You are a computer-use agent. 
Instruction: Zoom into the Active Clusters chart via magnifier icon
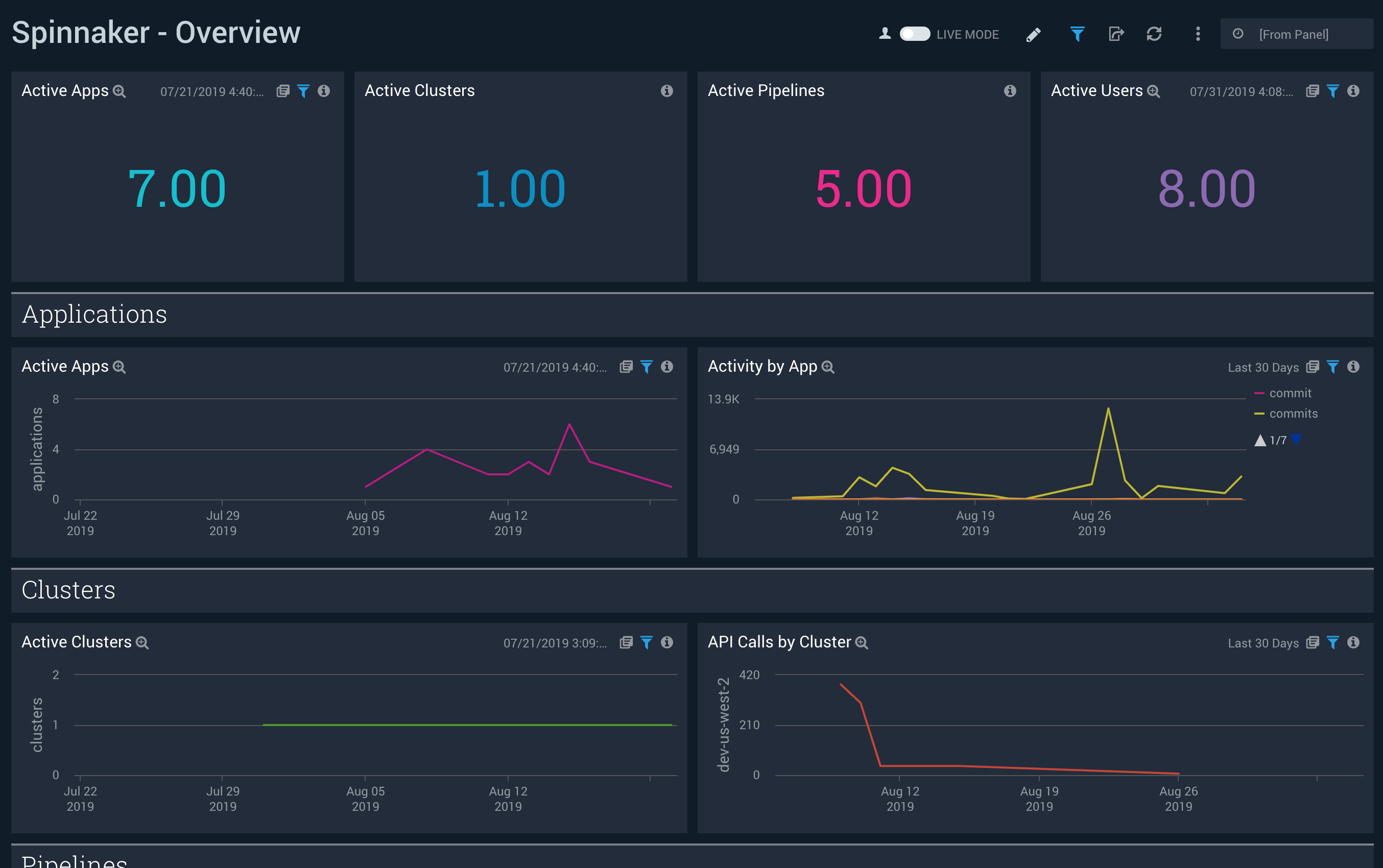(142, 642)
